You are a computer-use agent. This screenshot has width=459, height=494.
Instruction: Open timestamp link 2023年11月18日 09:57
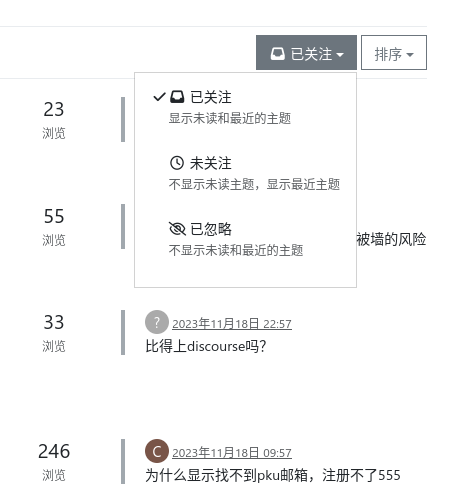click(x=232, y=453)
